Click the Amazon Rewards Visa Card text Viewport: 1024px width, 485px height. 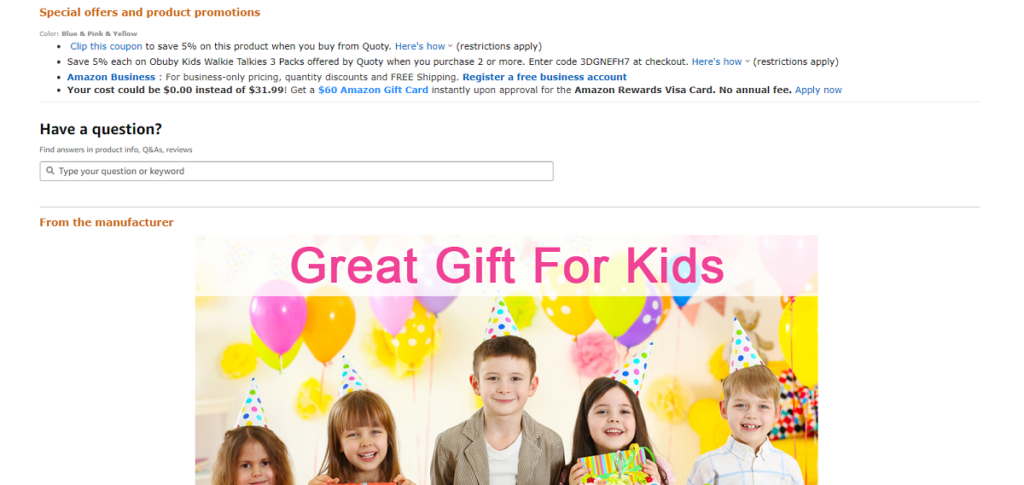click(x=644, y=90)
